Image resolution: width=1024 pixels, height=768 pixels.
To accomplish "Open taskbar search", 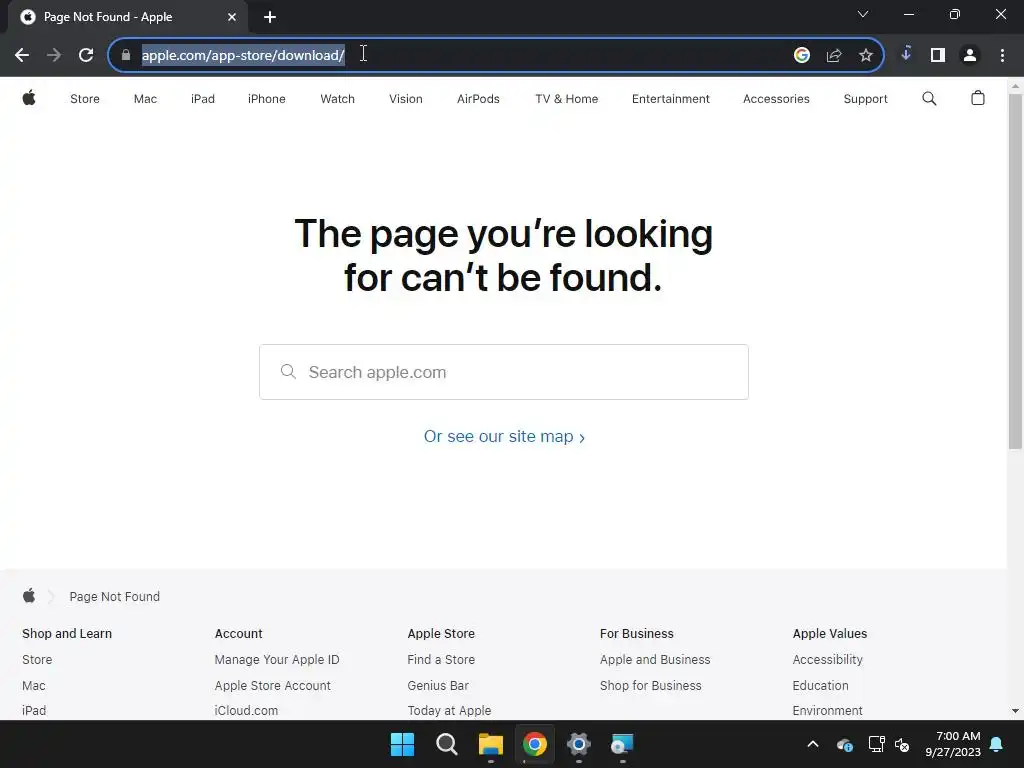I will 447,744.
